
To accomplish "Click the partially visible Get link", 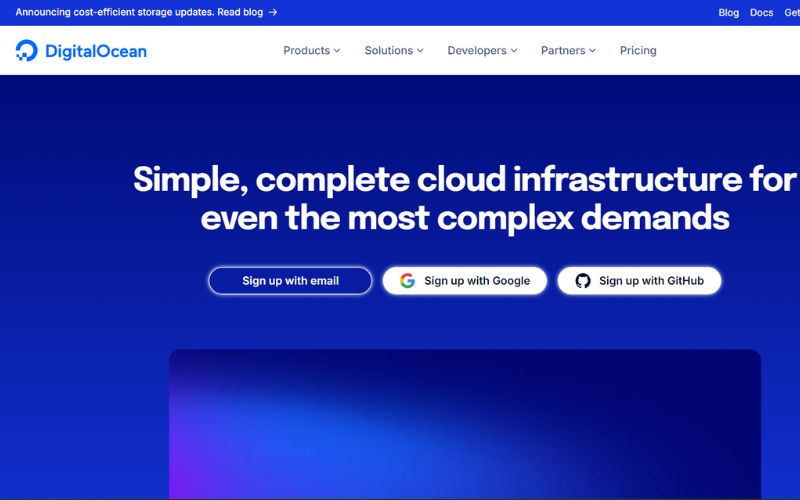I will click(792, 13).
